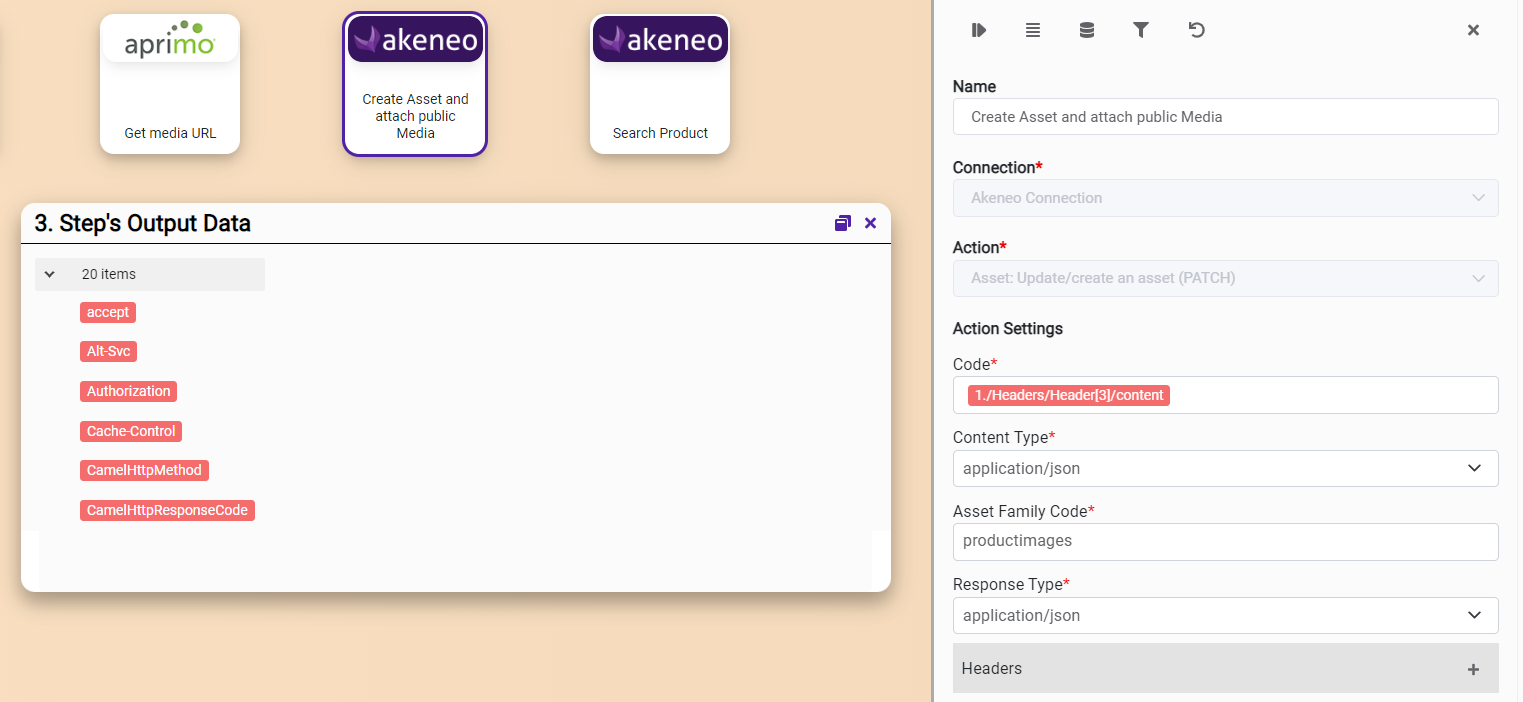Viewport: 1523px width, 702px height.
Task: Add a header with the plus icon
Action: tap(1473, 669)
